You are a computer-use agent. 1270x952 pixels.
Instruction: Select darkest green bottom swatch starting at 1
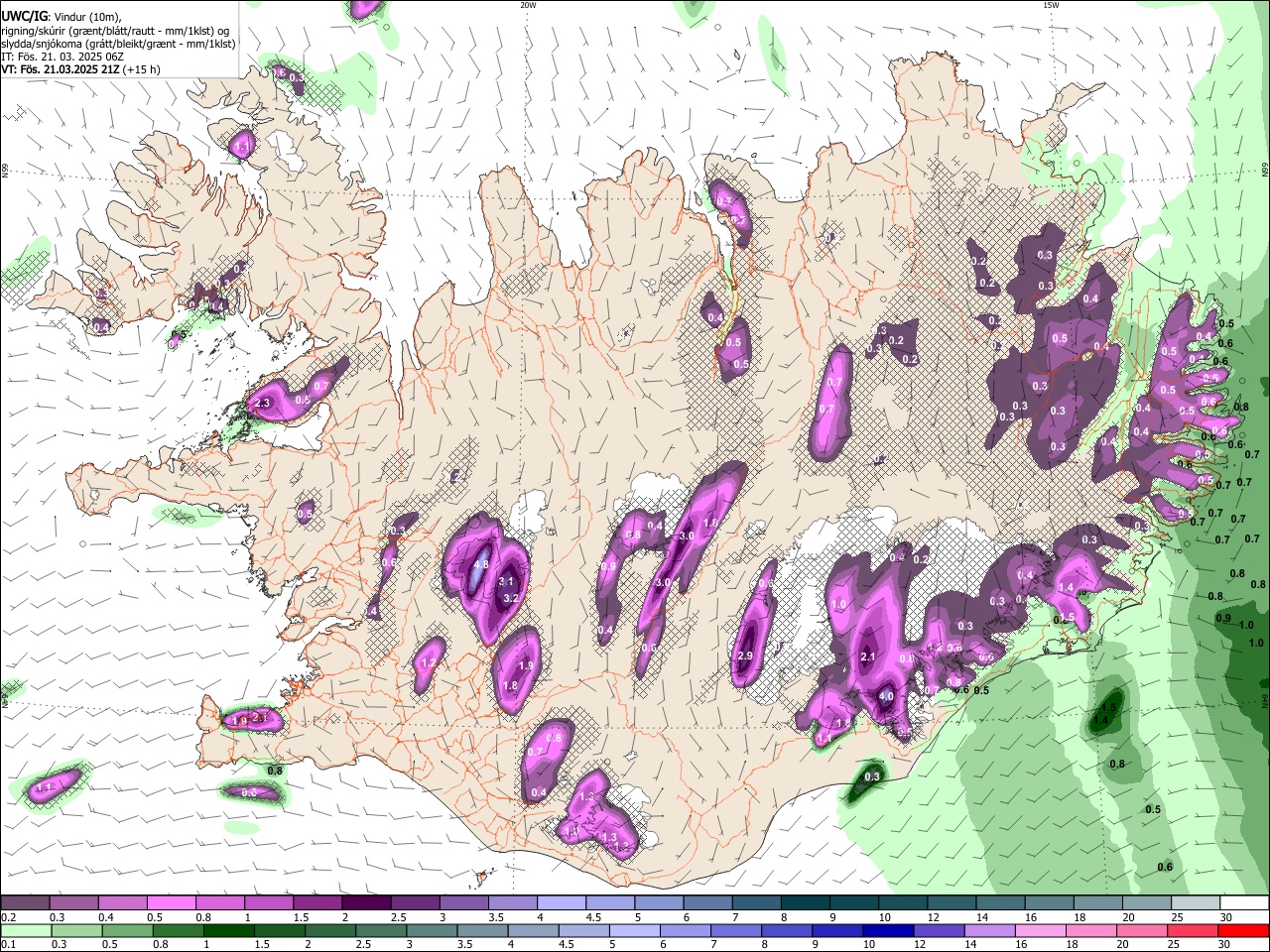[x=228, y=930]
